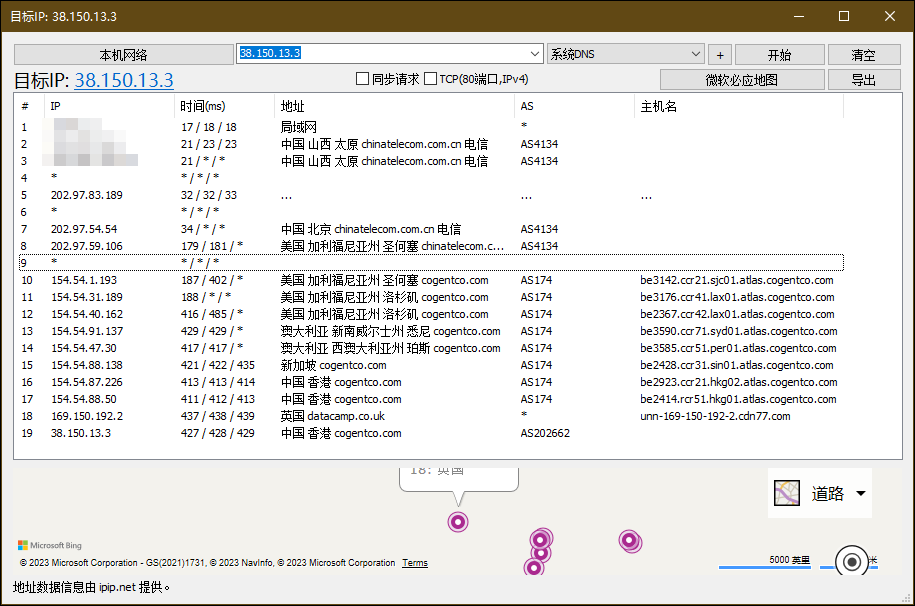This screenshot has height=606, width=915.
Task: Select the dotted hop 9 row
Action: pos(431,263)
